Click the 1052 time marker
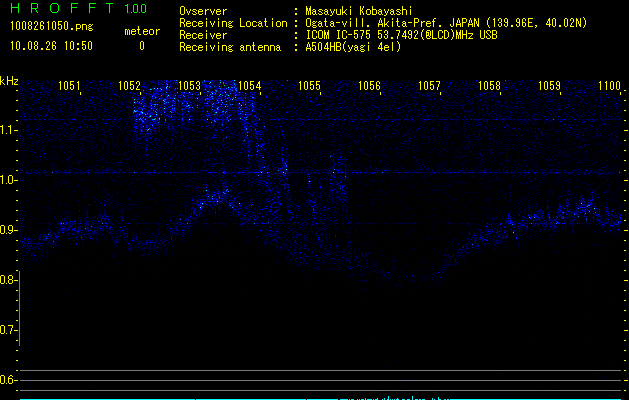The width and height of the screenshot is (629, 400). [x=129, y=86]
